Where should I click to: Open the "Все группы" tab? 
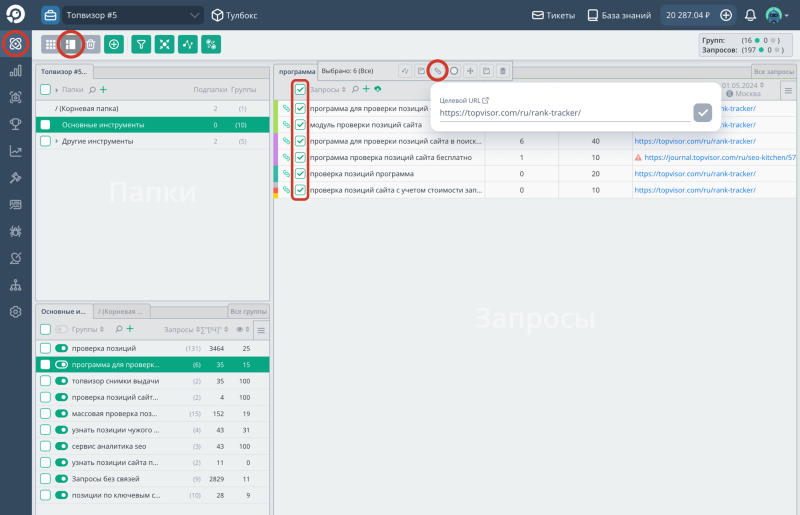pyautogui.click(x=248, y=311)
